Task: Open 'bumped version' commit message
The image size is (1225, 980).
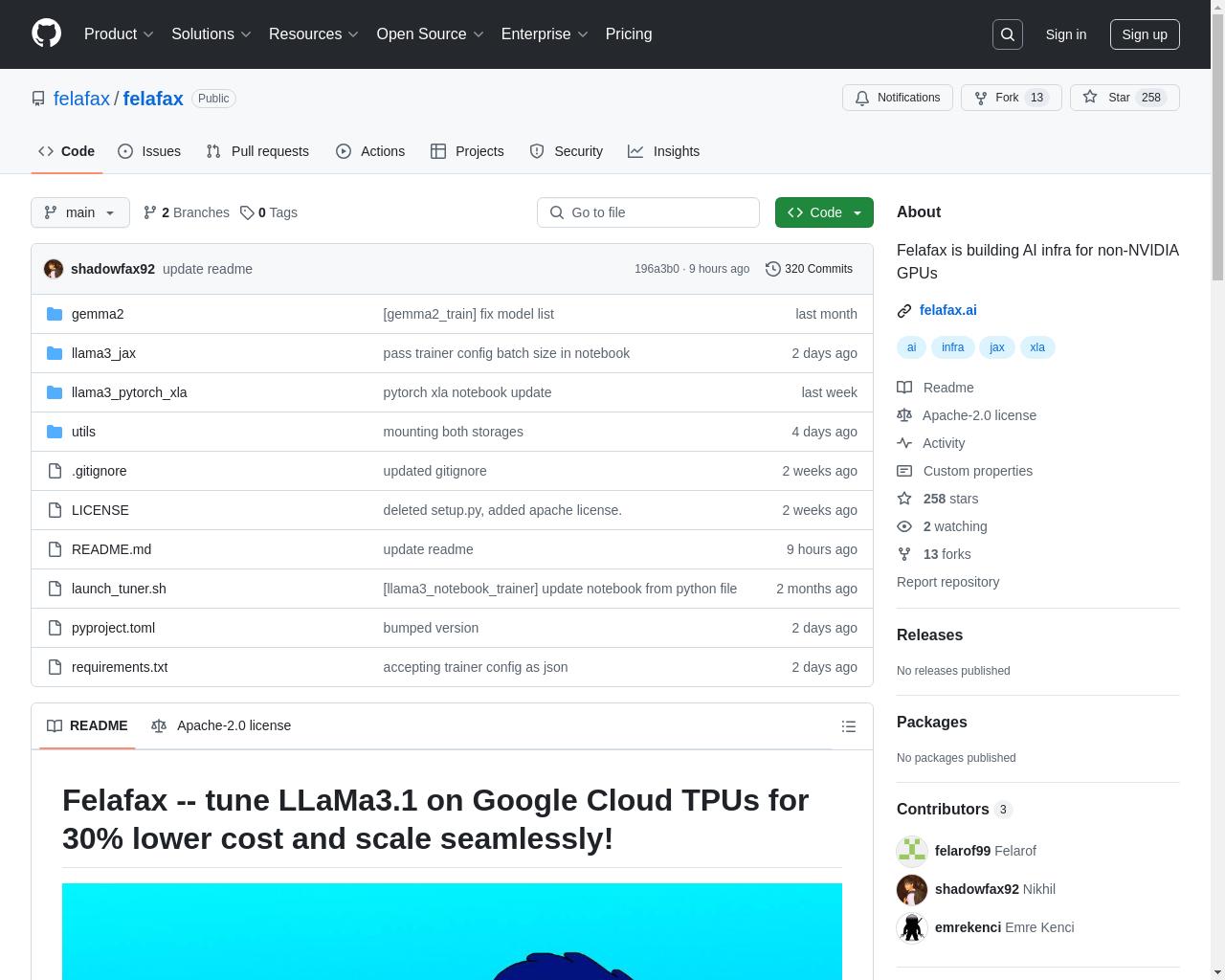Action: pos(431,628)
